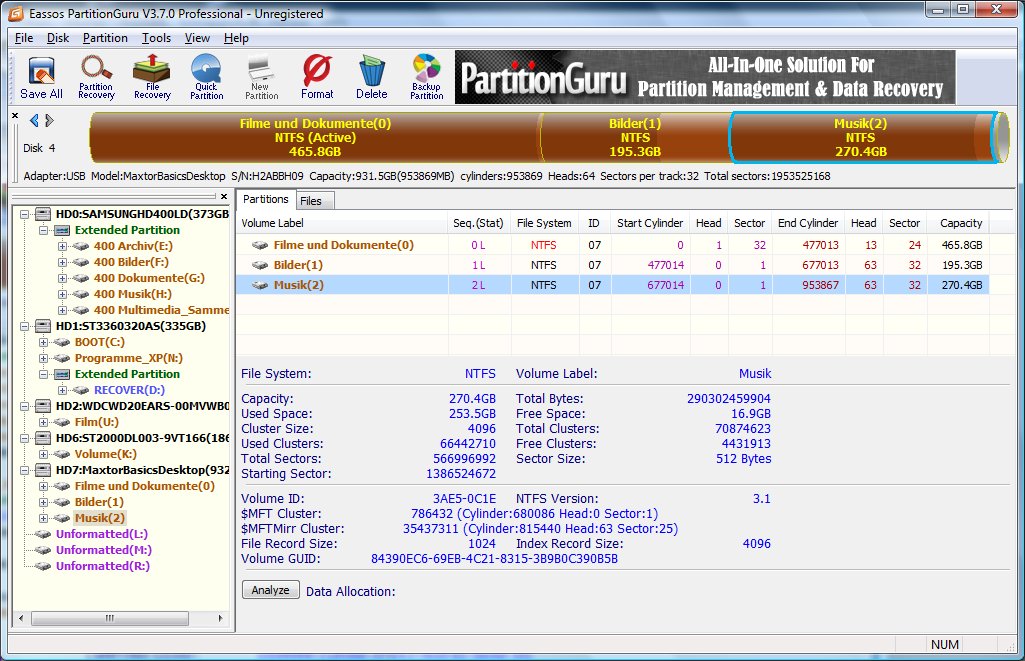Open the Disk menu
The width and height of the screenshot is (1025, 661).
58,38
